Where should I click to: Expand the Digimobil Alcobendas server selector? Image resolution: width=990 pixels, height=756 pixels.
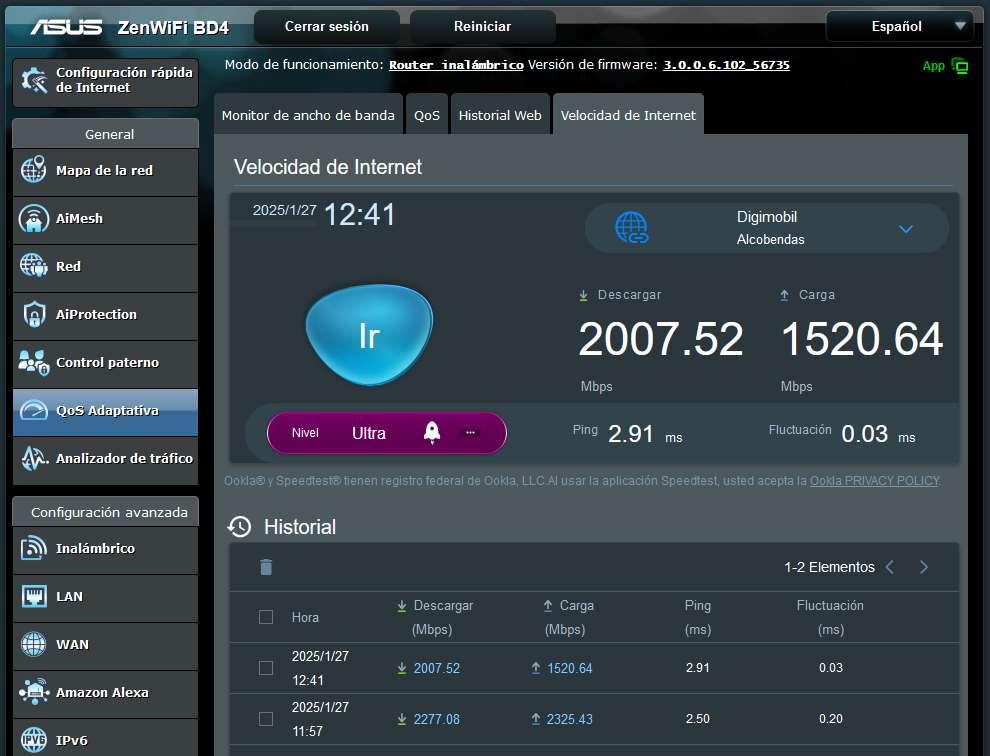pyautogui.click(x=766, y=228)
